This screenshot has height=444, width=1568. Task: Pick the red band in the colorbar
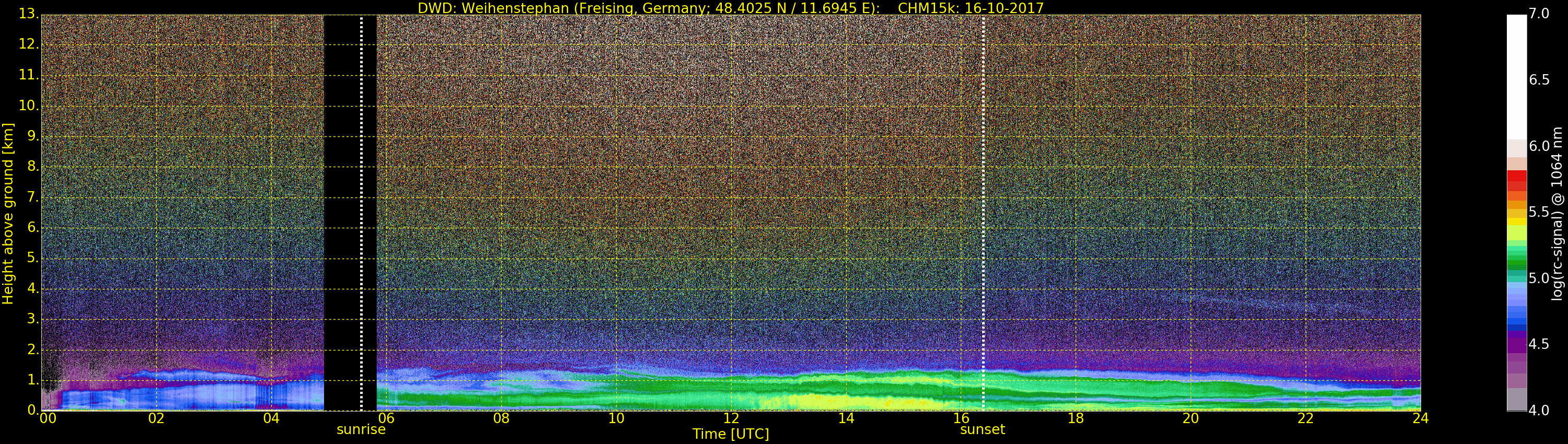pos(1516,181)
